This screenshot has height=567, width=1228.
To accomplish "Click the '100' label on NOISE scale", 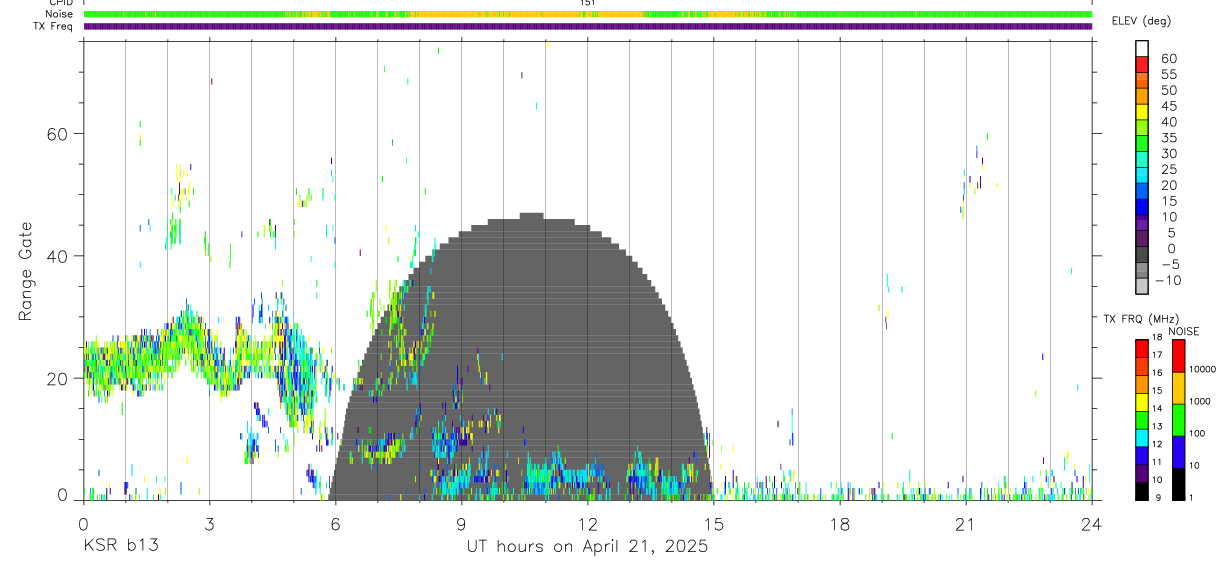I will 1197,434.
